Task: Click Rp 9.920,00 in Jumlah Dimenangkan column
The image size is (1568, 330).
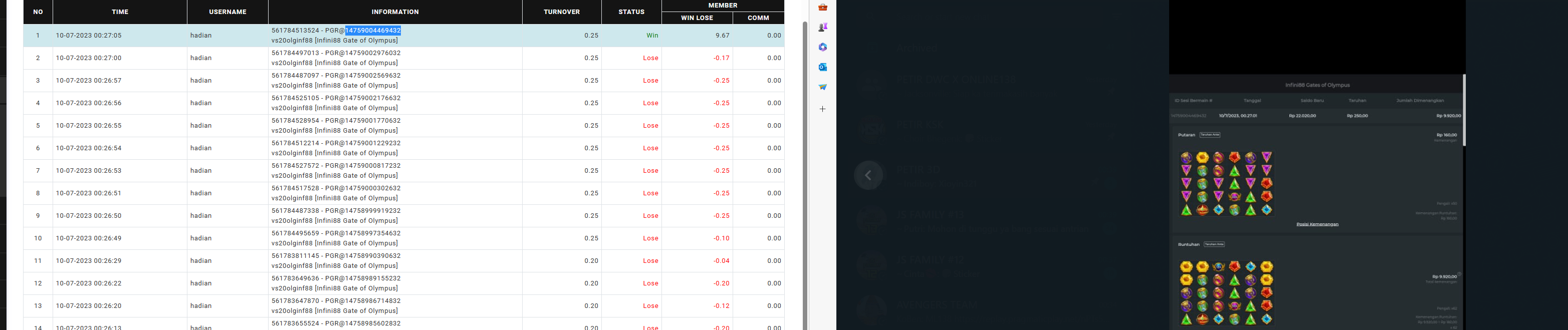Action: [1448, 116]
